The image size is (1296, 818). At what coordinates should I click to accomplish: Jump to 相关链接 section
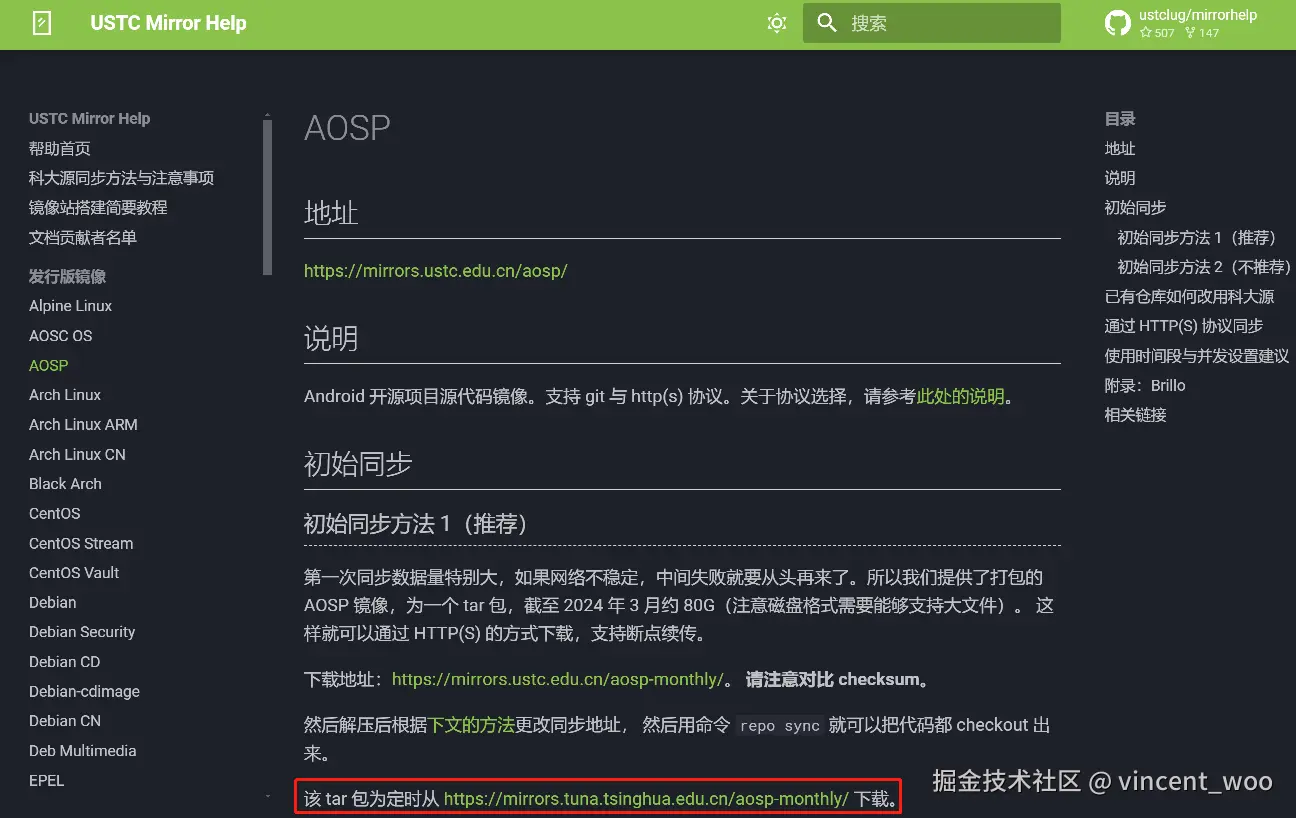(x=1135, y=415)
